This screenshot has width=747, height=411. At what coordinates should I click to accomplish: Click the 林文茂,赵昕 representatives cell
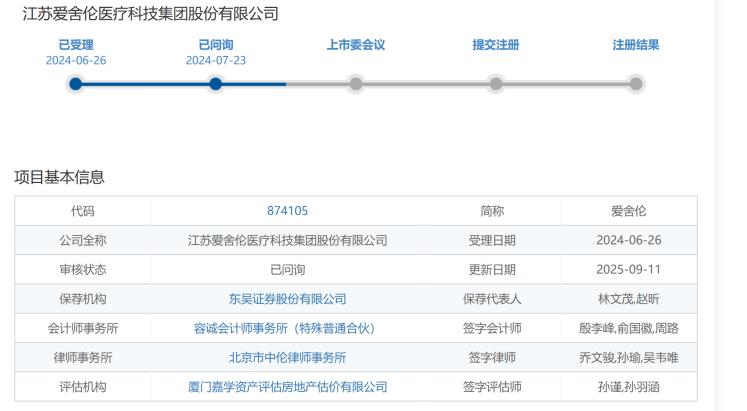(628, 299)
